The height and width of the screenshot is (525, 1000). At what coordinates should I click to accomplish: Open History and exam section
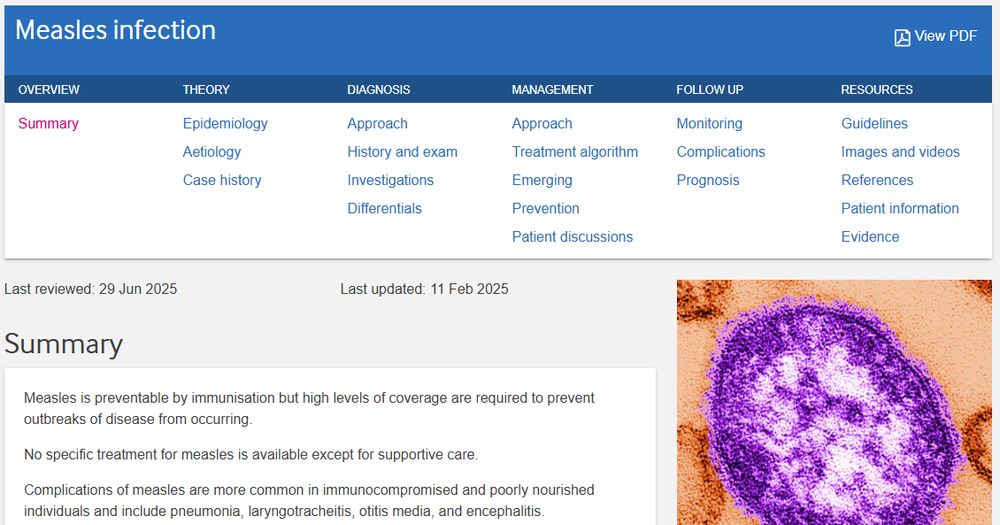point(402,152)
